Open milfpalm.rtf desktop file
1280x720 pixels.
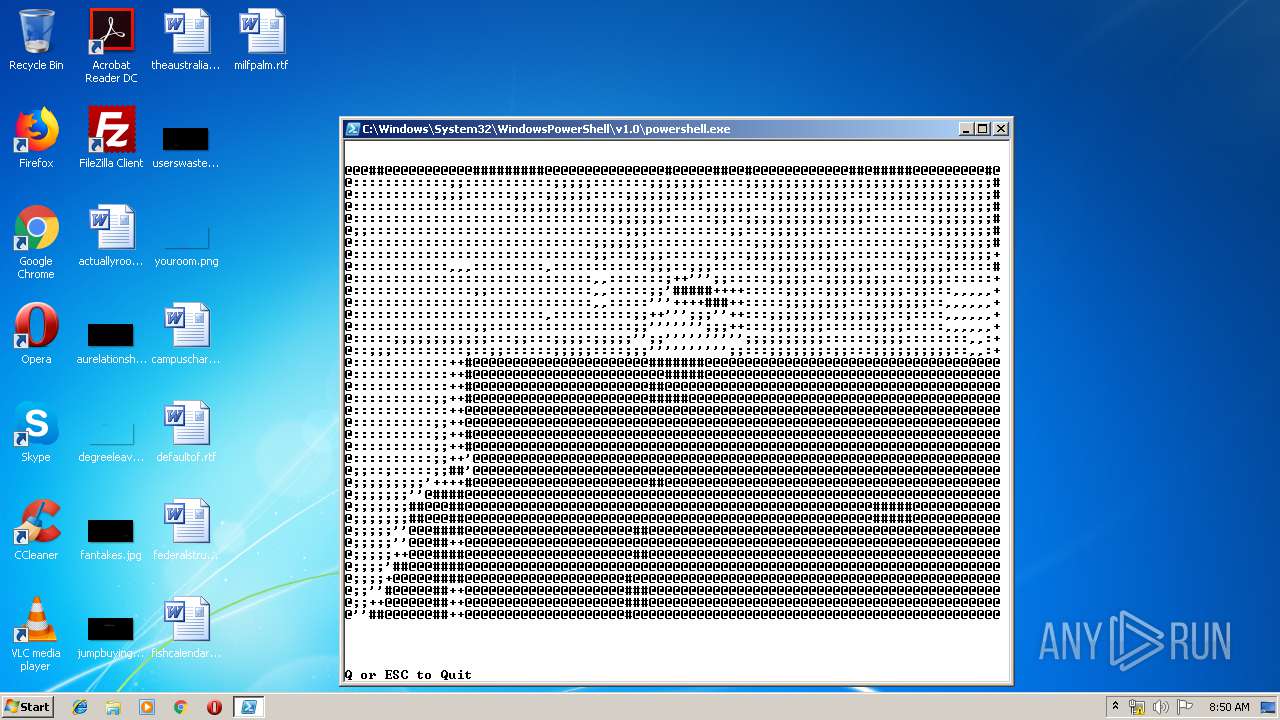[261, 40]
